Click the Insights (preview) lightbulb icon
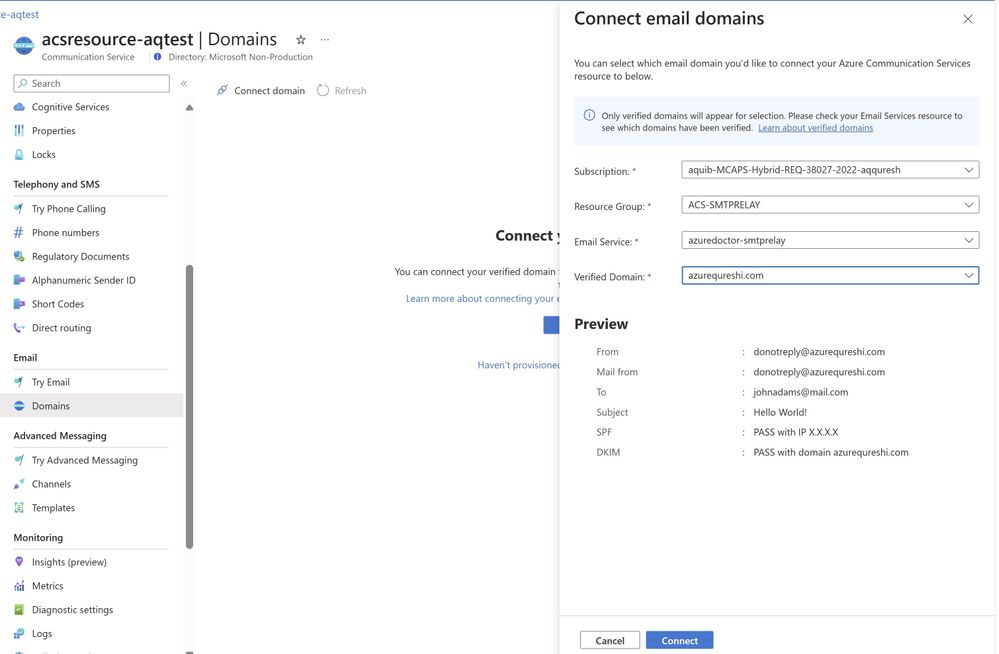This screenshot has width=999, height=654. point(19,562)
